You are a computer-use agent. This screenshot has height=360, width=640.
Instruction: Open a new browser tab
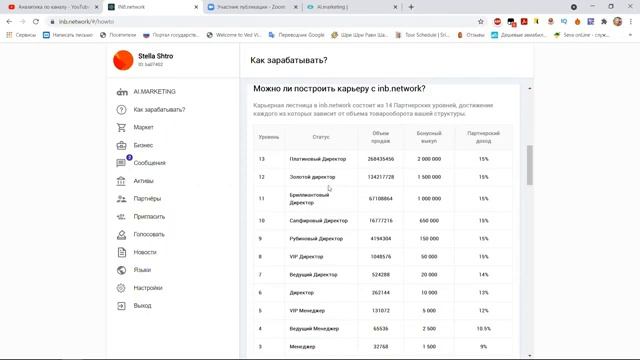tap(411, 7)
